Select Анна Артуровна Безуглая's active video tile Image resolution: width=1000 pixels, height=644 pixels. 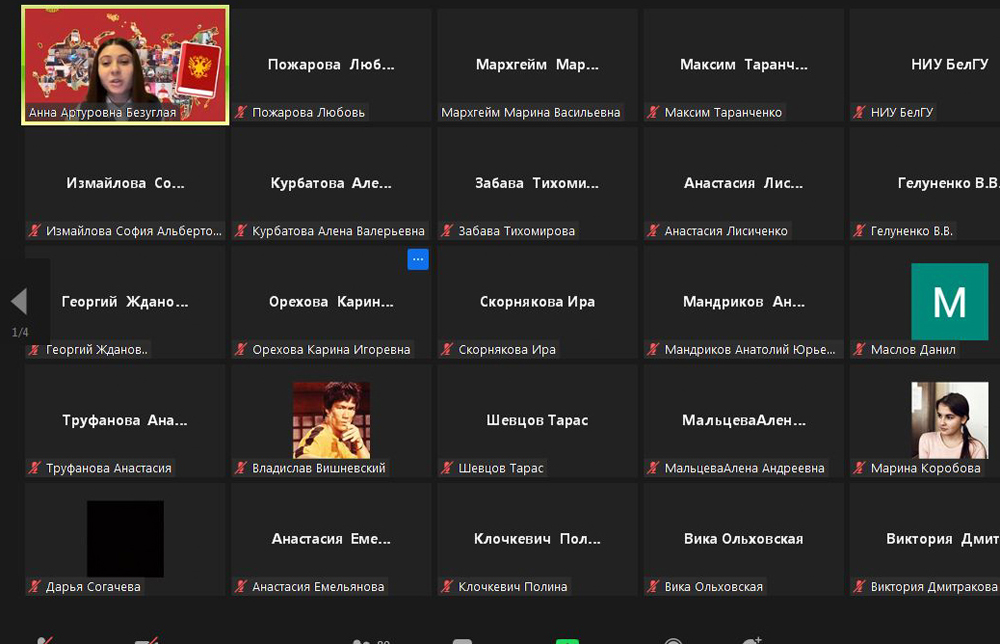click(x=125, y=65)
